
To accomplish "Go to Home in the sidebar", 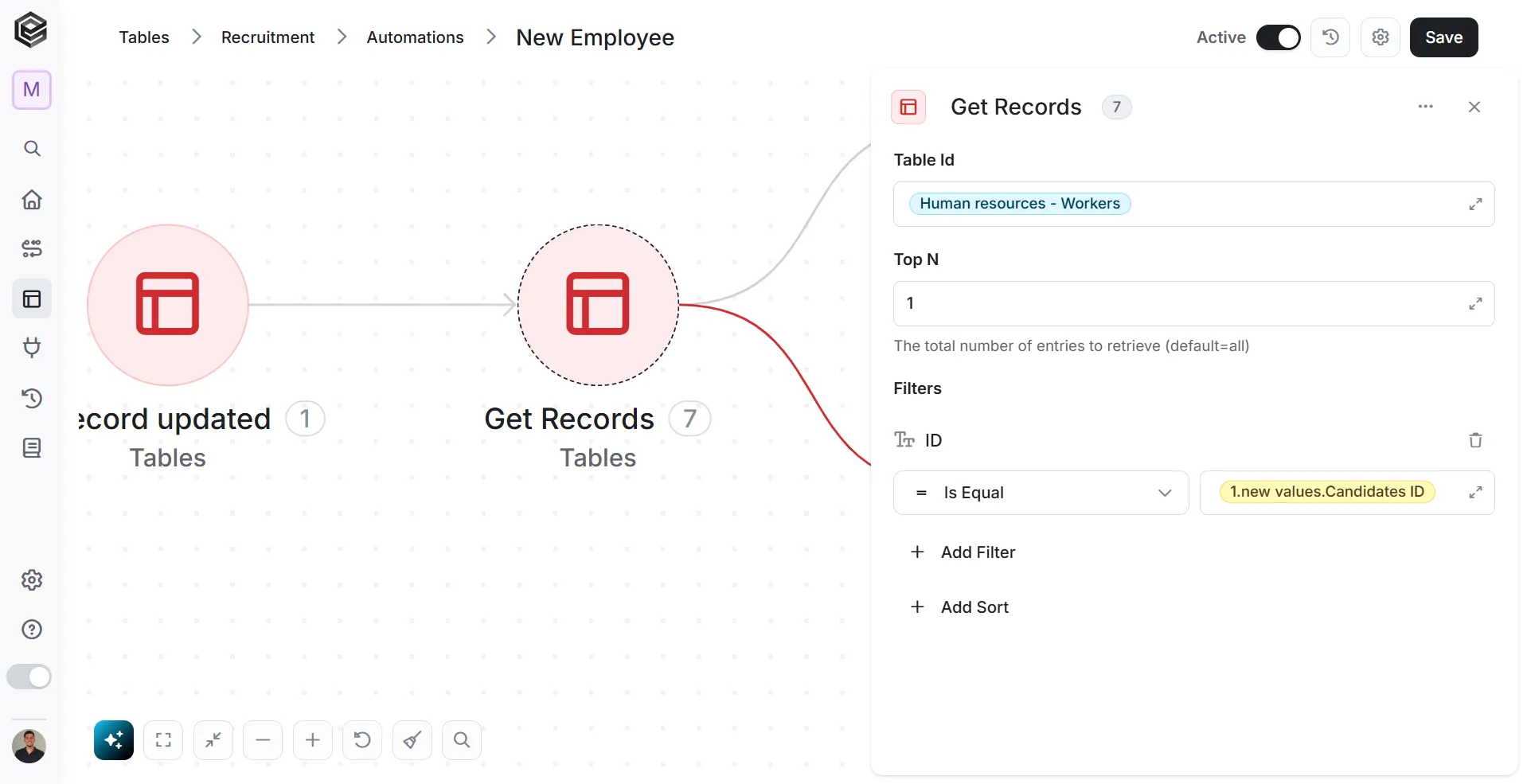I will pos(32,199).
